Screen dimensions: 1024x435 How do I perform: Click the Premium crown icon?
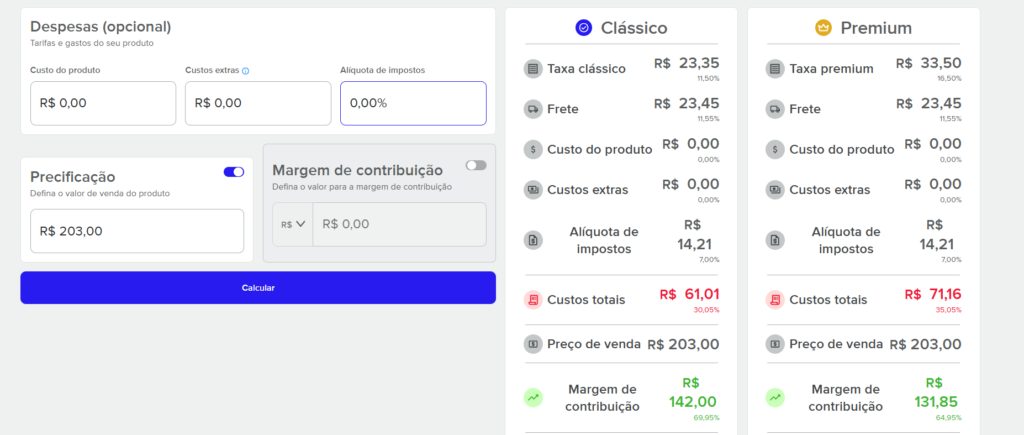tap(823, 28)
